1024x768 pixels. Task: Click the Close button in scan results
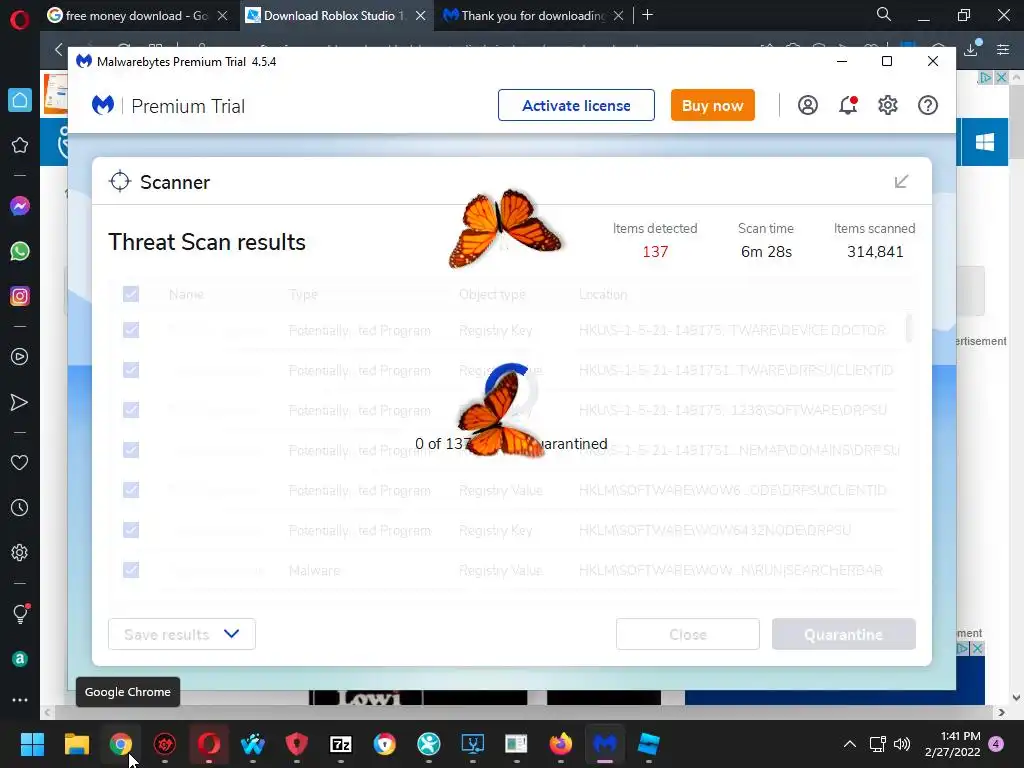pyautogui.click(x=688, y=634)
